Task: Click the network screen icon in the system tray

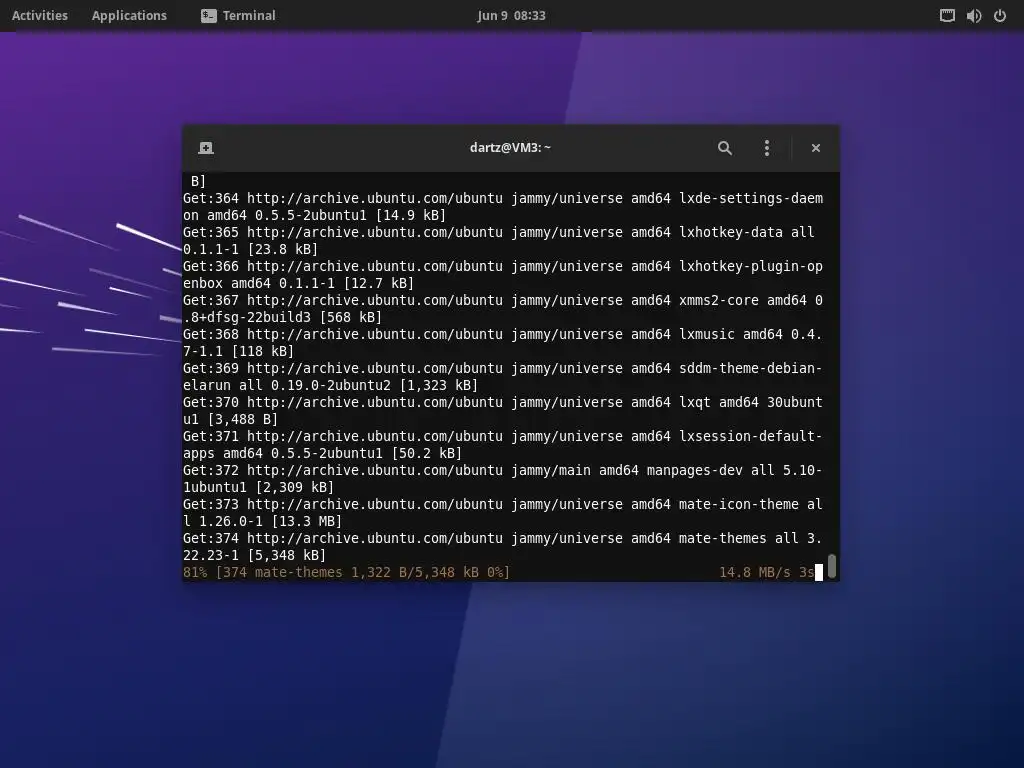Action: click(x=947, y=16)
